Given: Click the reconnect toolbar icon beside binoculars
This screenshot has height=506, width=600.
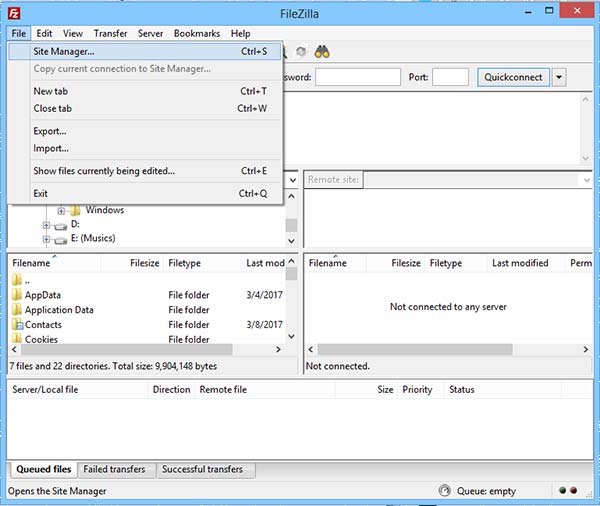Looking at the screenshot, I should (x=301, y=52).
